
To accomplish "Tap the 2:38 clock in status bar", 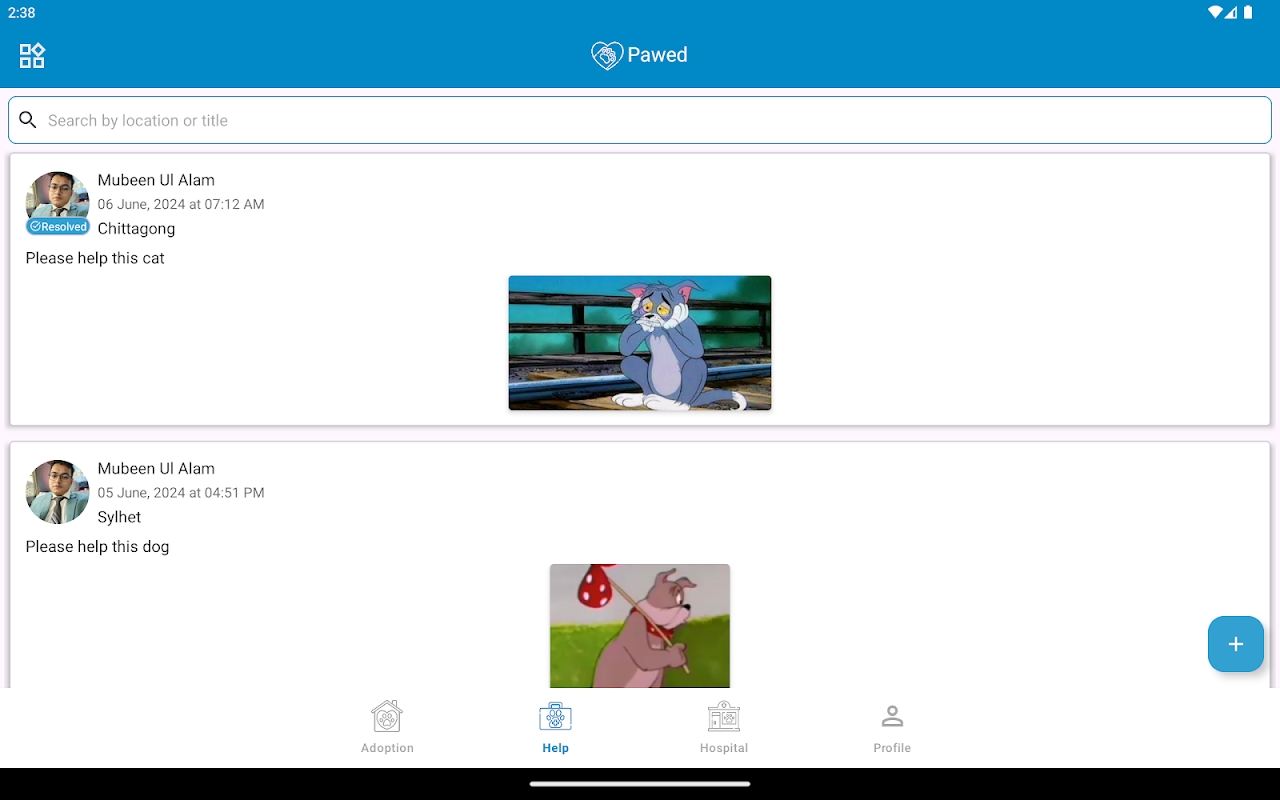I will pyautogui.click(x=21, y=13).
